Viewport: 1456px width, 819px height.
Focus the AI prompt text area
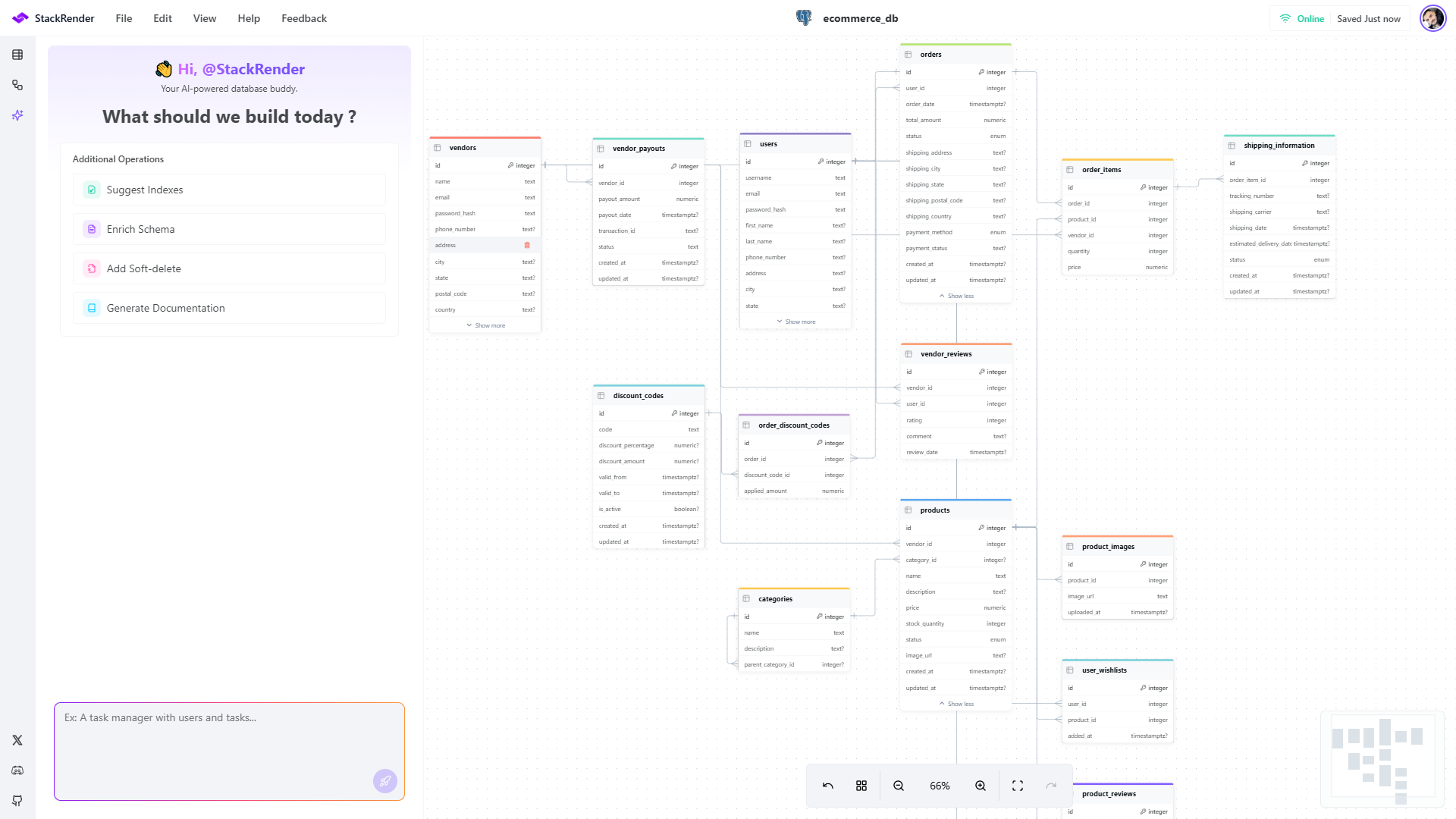click(x=229, y=751)
